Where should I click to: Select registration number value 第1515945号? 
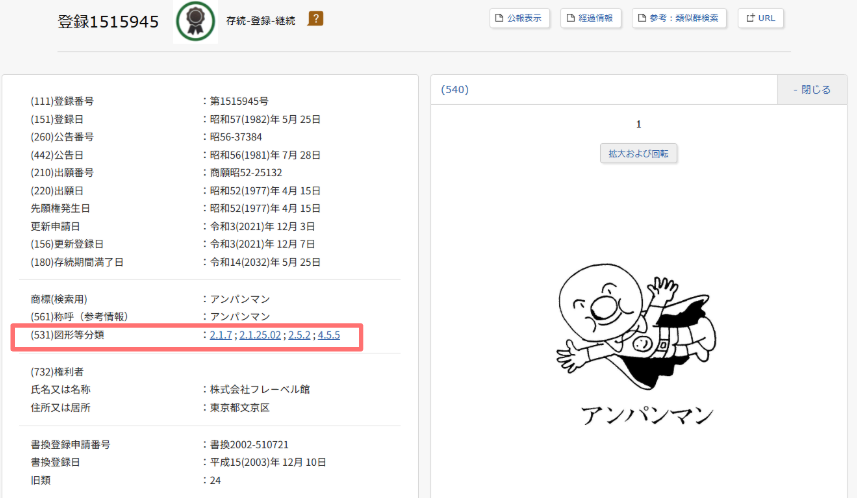(239, 101)
